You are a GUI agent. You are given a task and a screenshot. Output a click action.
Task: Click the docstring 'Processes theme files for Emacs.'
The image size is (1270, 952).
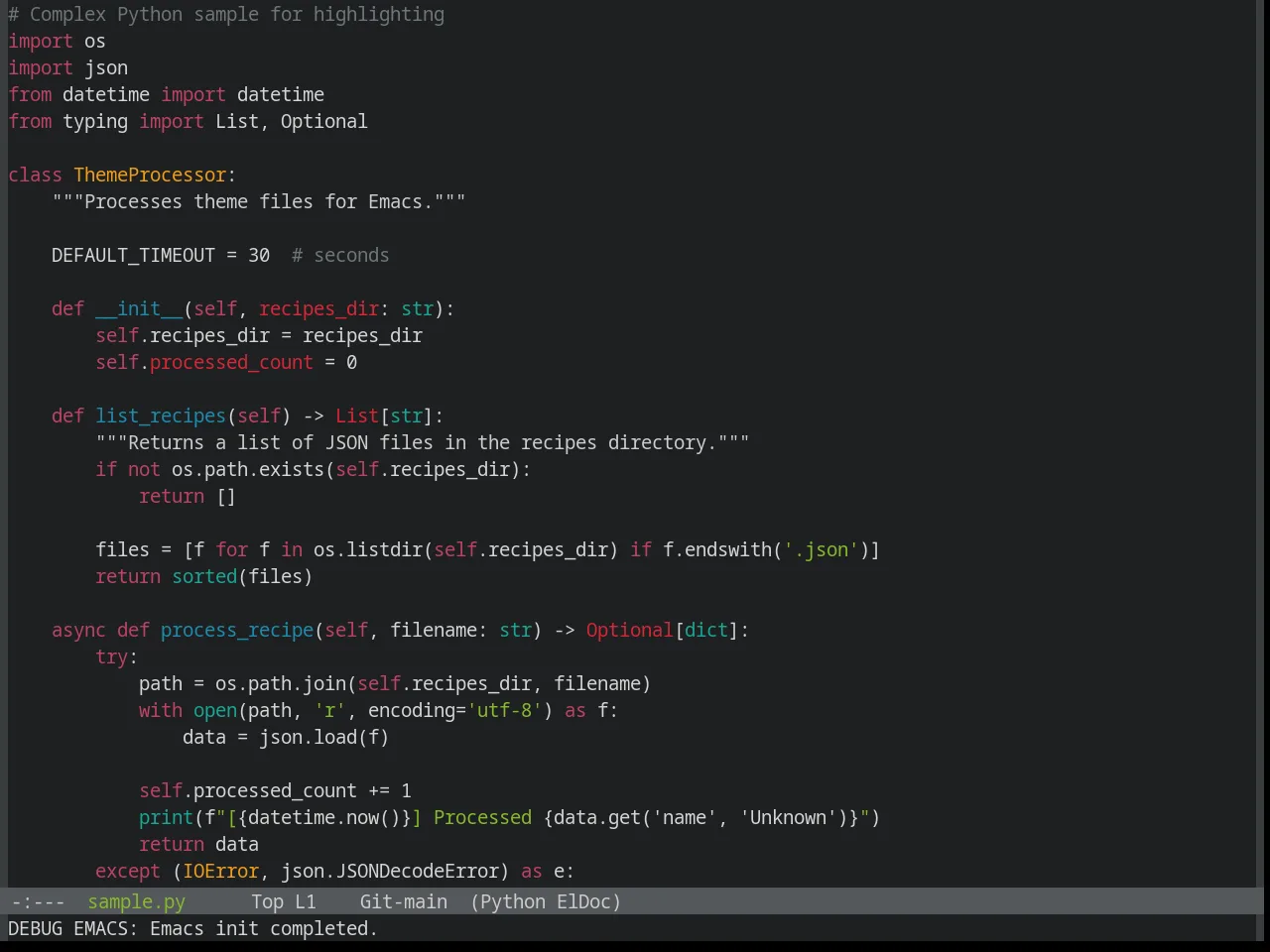(259, 201)
